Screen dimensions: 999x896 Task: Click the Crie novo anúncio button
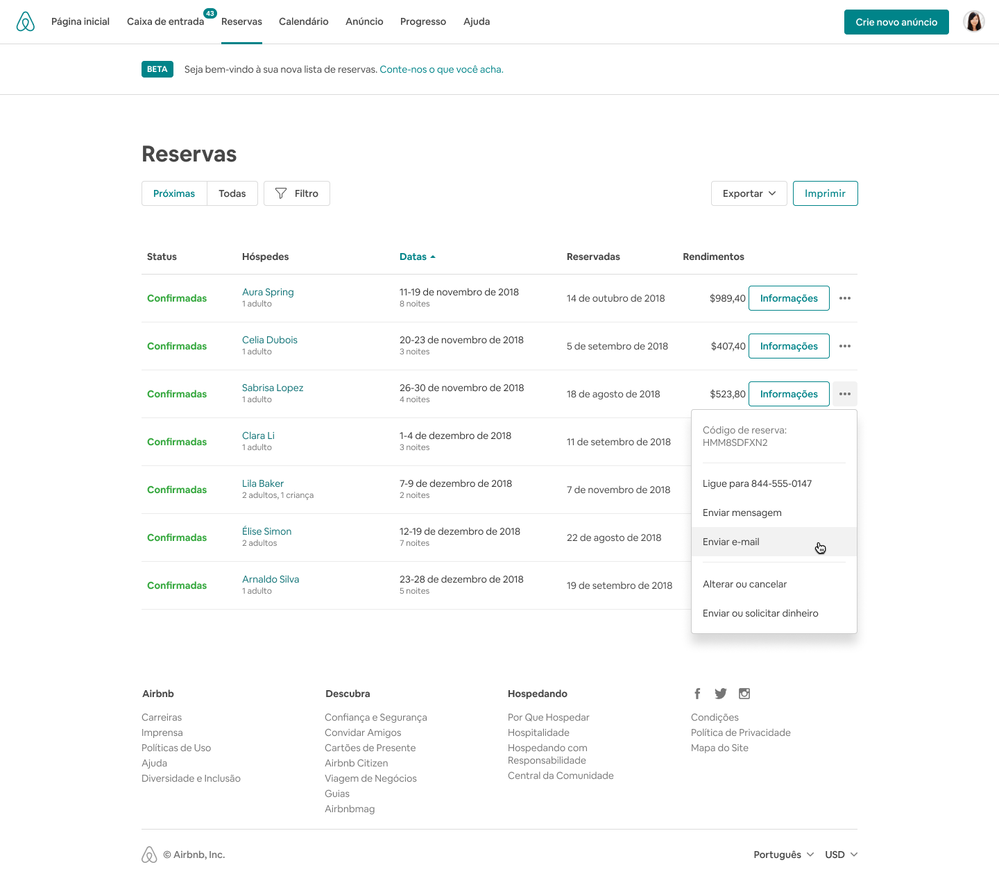click(896, 22)
